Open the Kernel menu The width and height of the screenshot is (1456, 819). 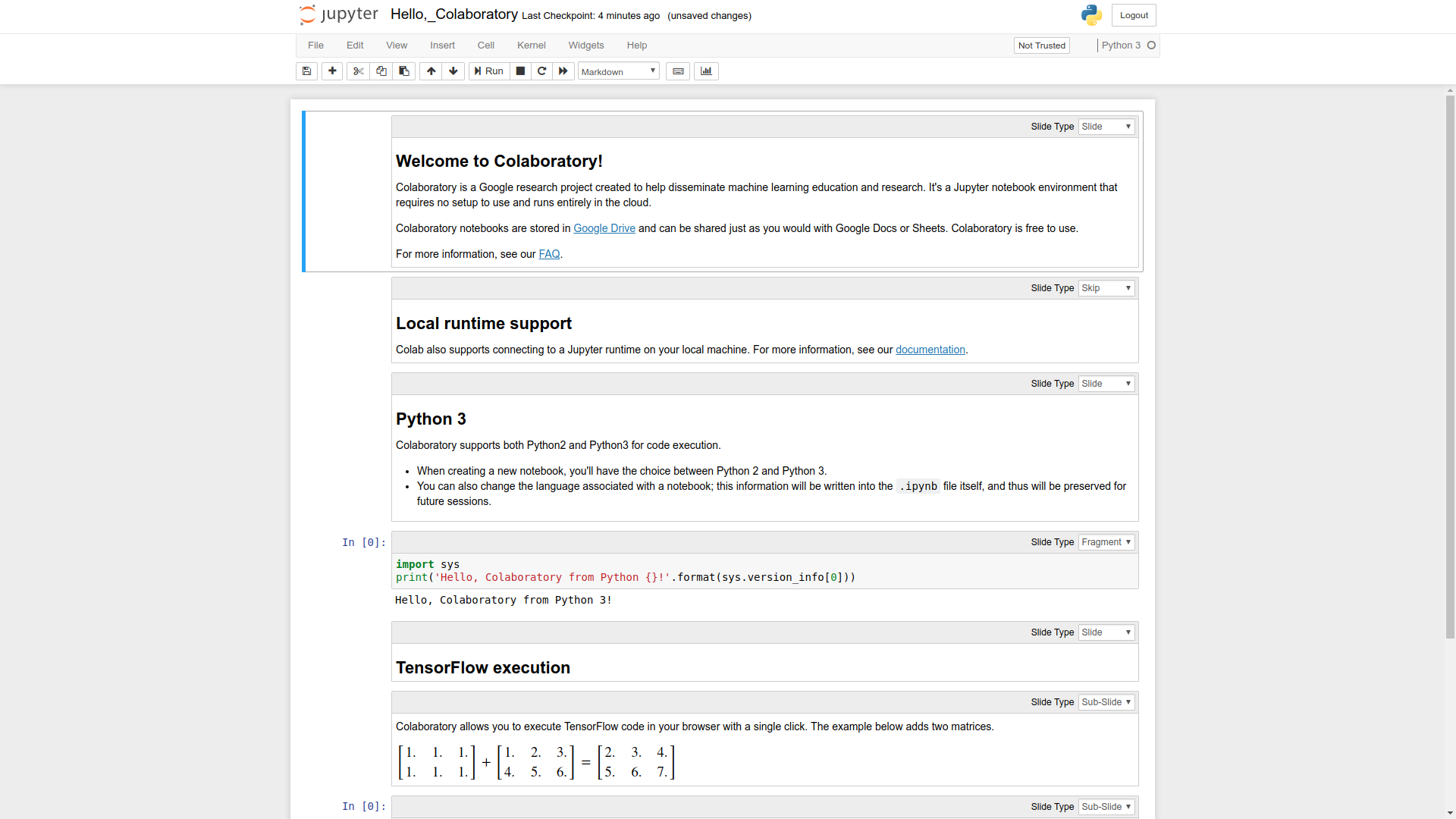pos(531,45)
